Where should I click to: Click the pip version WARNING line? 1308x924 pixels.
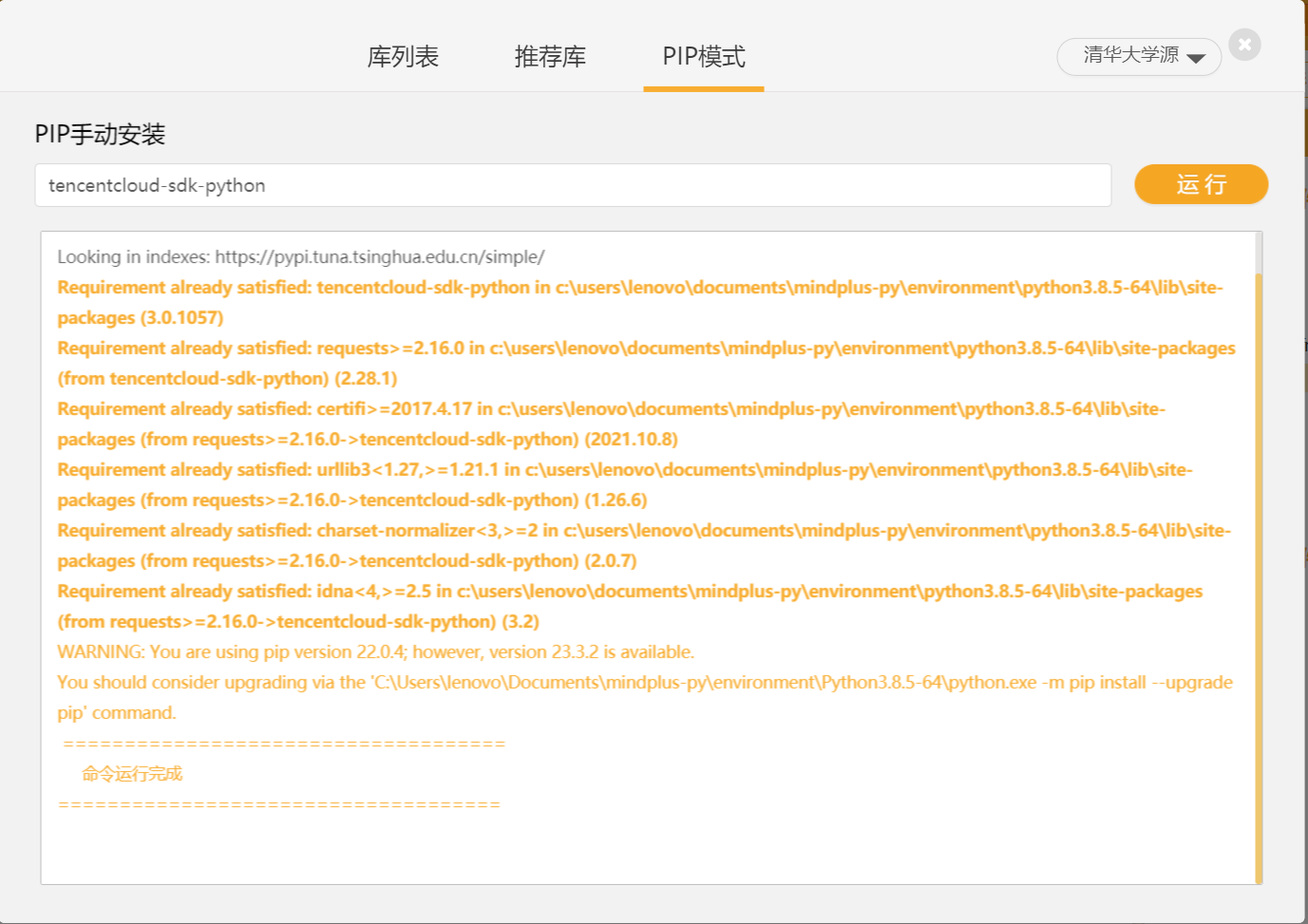376,651
